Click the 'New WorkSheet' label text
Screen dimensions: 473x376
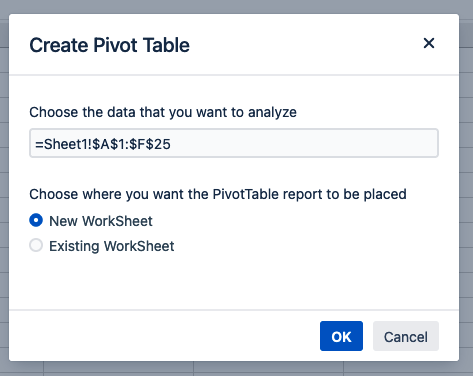pos(101,221)
